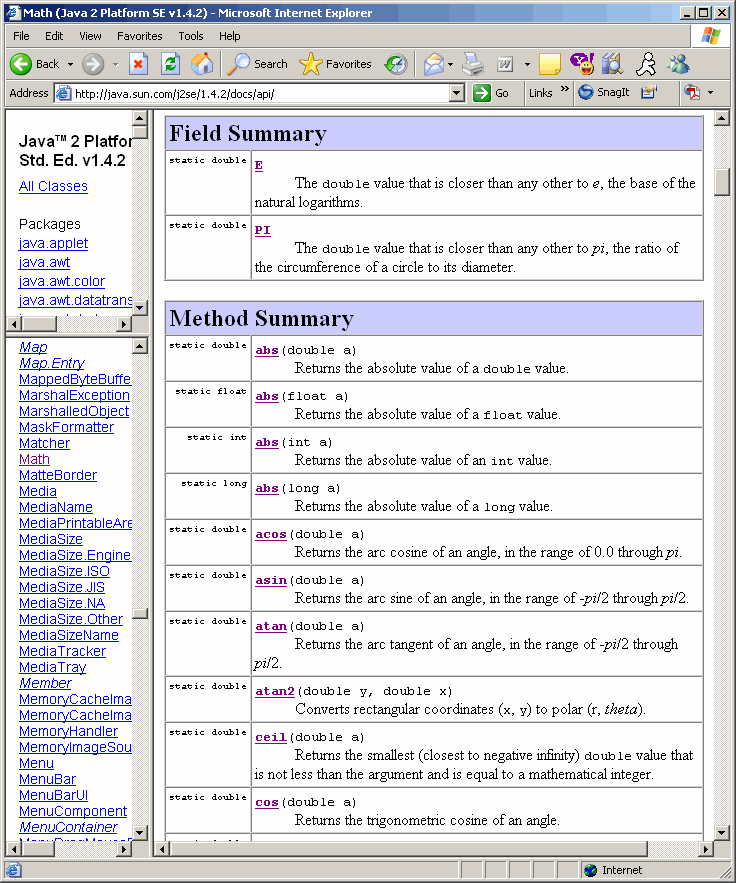
Task: Click the Back navigation arrow icon
Action: 21,64
